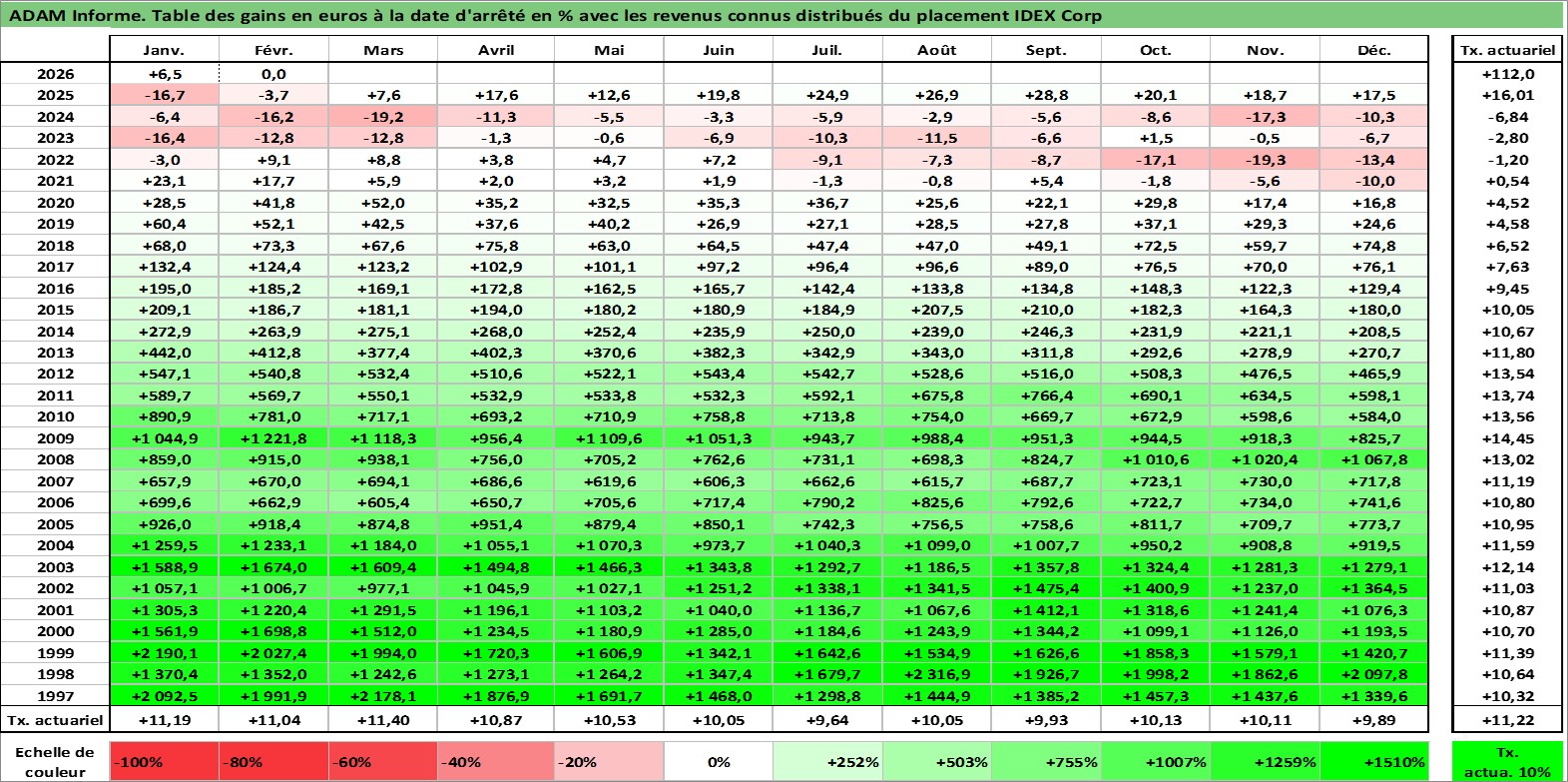The width and height of the screenshot is (1568, 782).
Task: Select the 'Juin' column header
Action: pyautogui.click(x=719, y=50)
